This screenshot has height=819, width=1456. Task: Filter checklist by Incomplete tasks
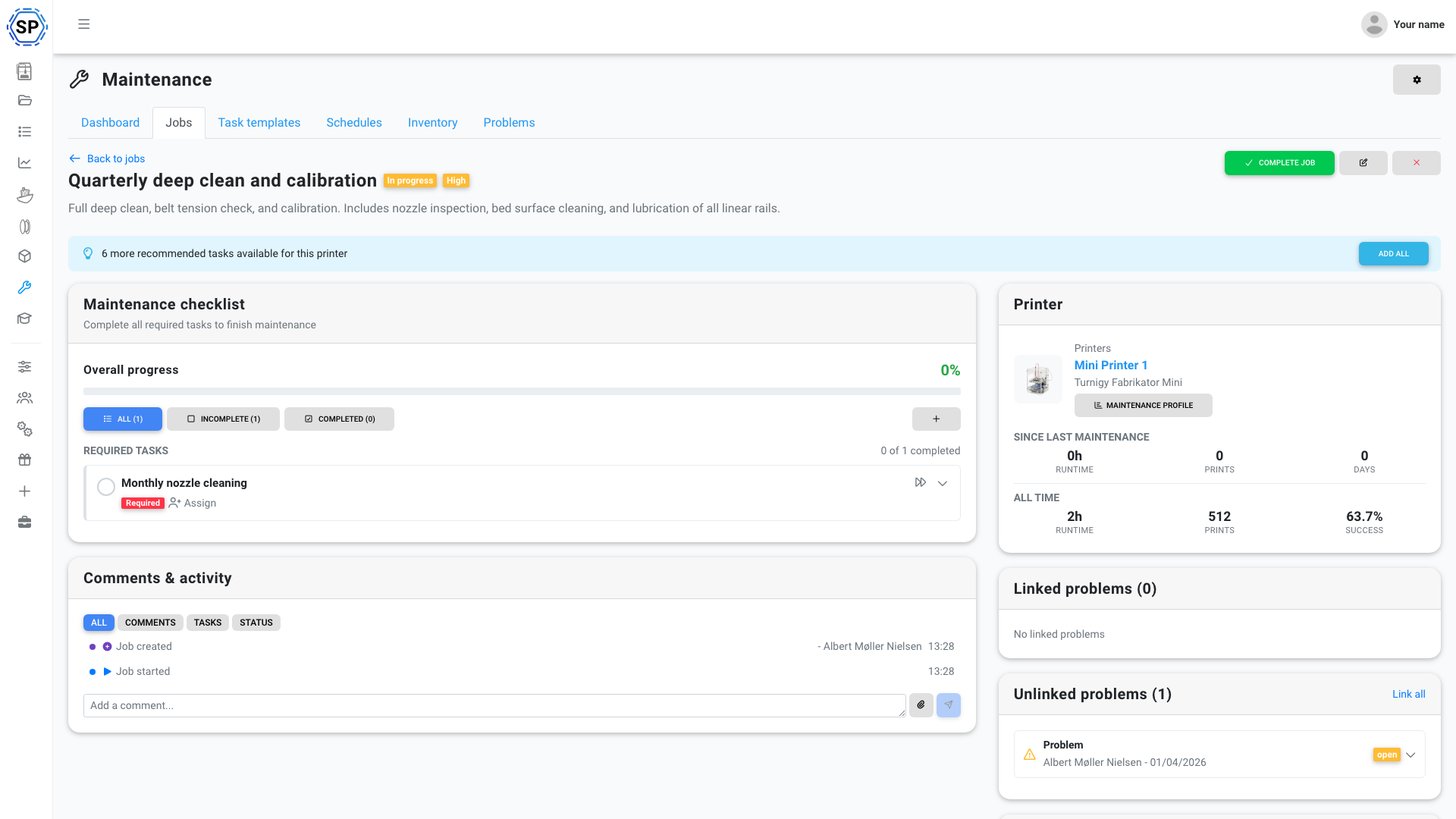pyautogui.click(x=223, y=419)
